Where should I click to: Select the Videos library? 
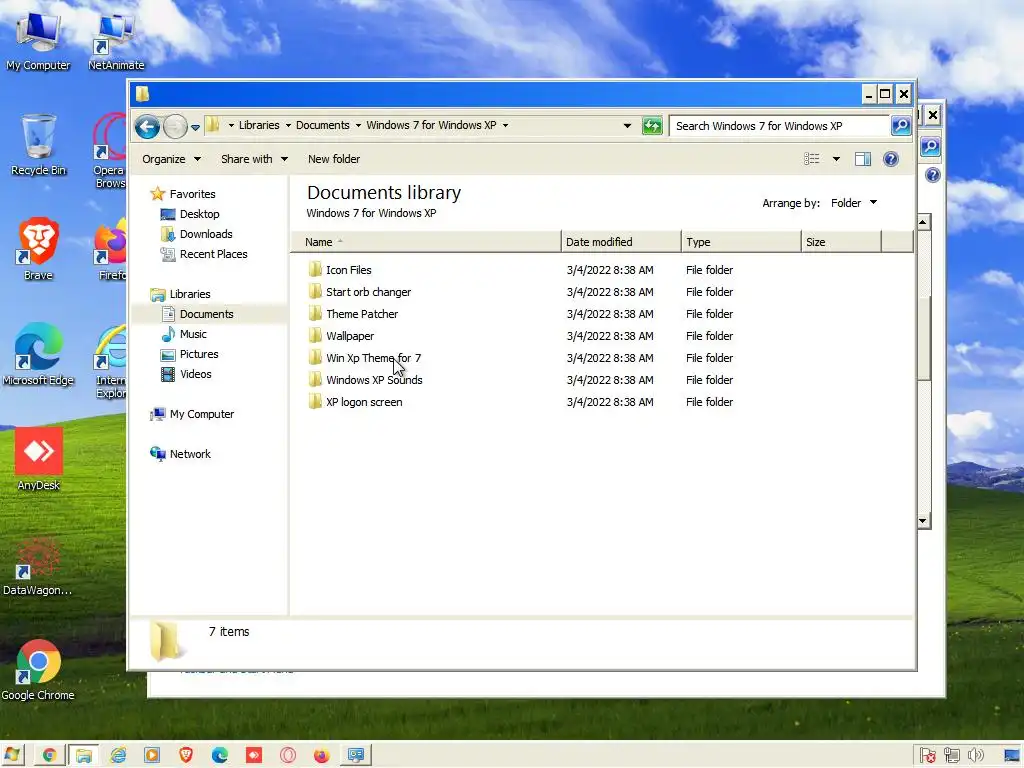pyautogui.click(x=195, y=374)
